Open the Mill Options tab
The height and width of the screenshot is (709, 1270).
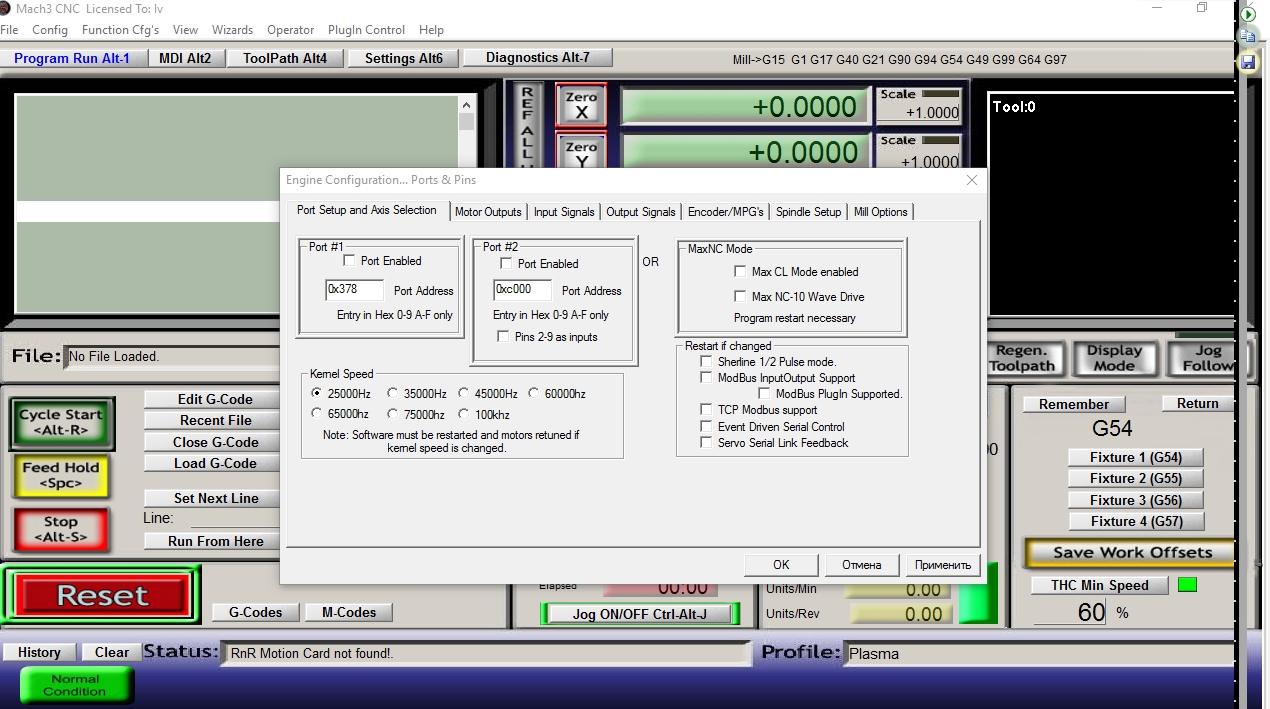881,211
